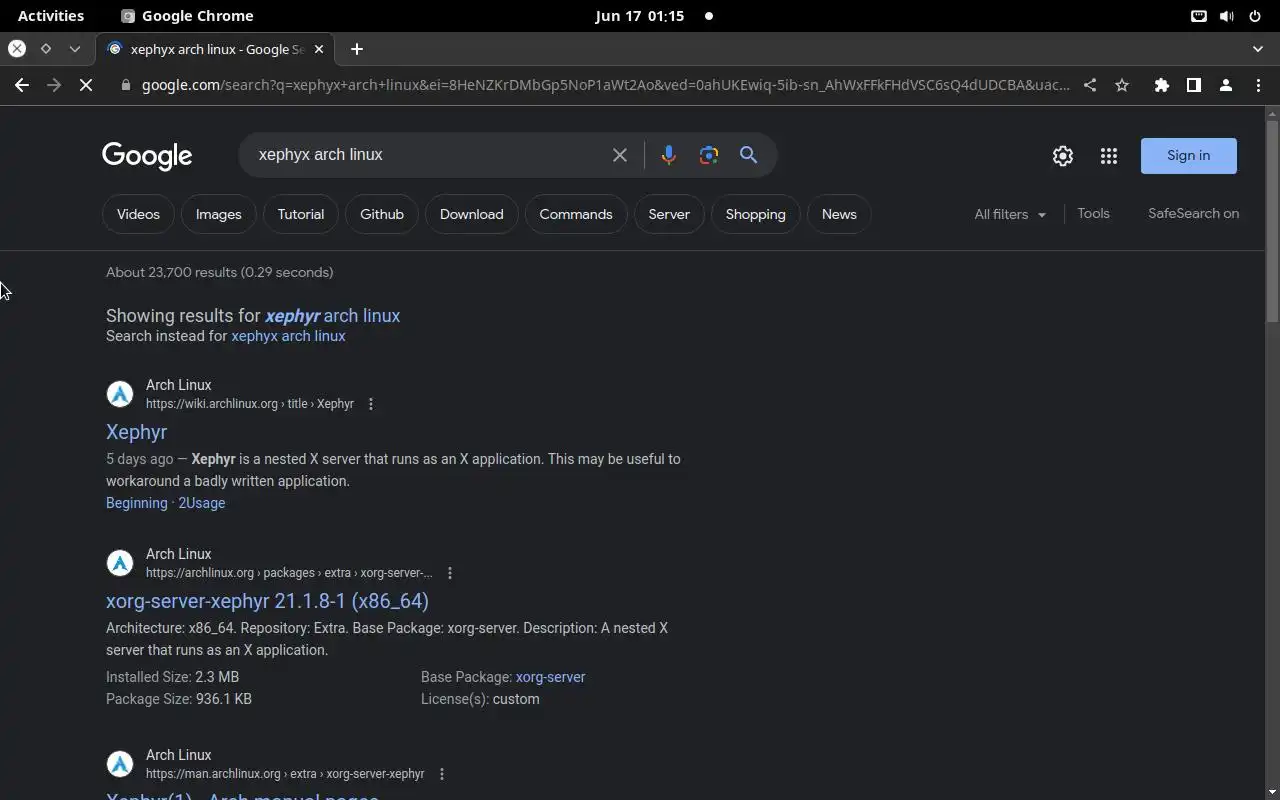Go to the Google logo homepage

(x=147, y=156)
